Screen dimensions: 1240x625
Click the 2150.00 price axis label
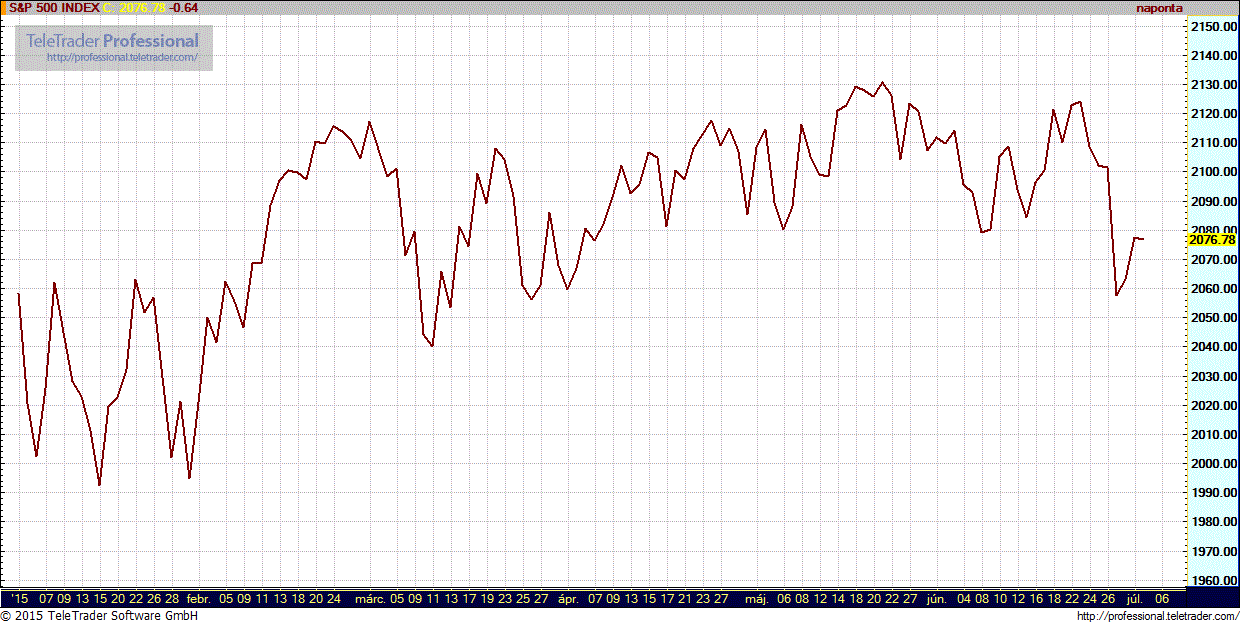tap(1214, 27)
